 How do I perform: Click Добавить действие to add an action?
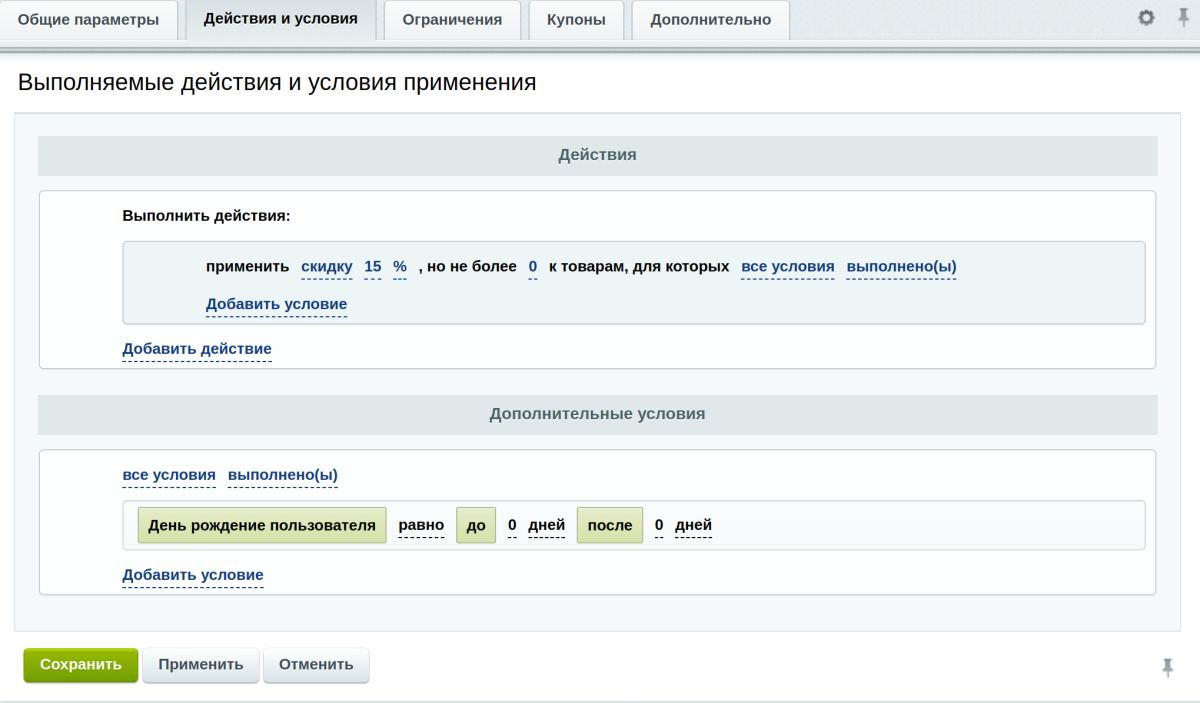coord(196,349)
